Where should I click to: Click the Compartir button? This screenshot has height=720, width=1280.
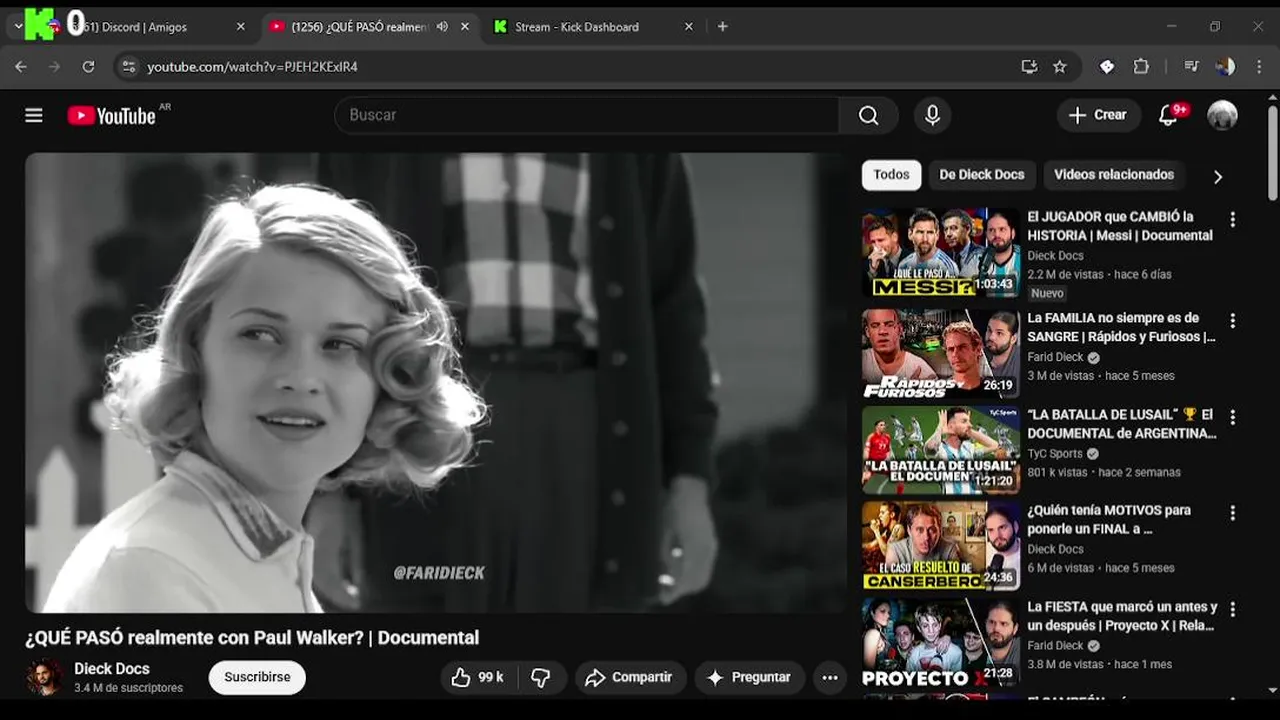pos(630,677)
